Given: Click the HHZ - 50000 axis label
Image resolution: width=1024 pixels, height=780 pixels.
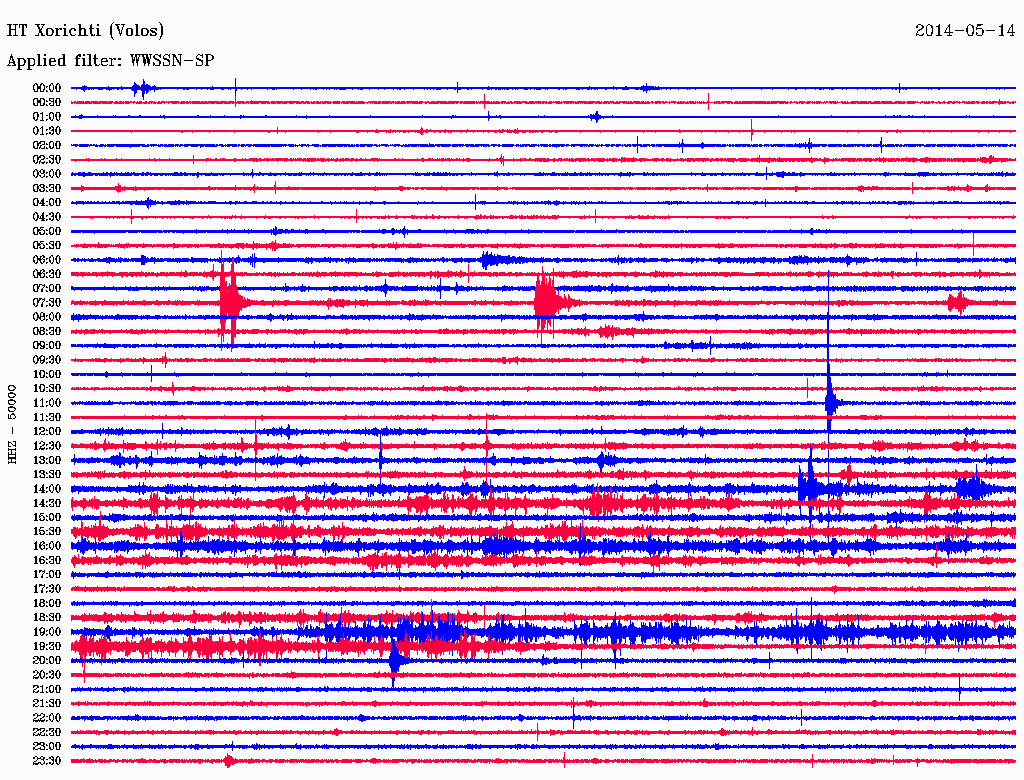Looking at the screenshot, I should [x=12, y=424].
